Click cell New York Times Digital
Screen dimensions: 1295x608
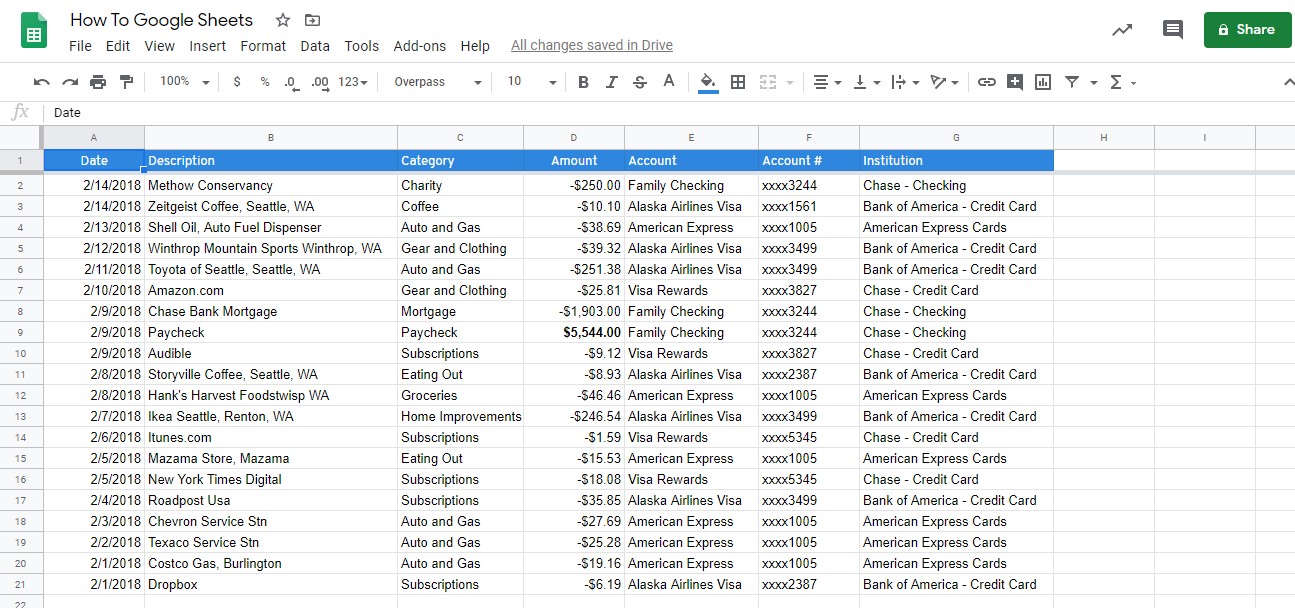[x=271, y=479]
